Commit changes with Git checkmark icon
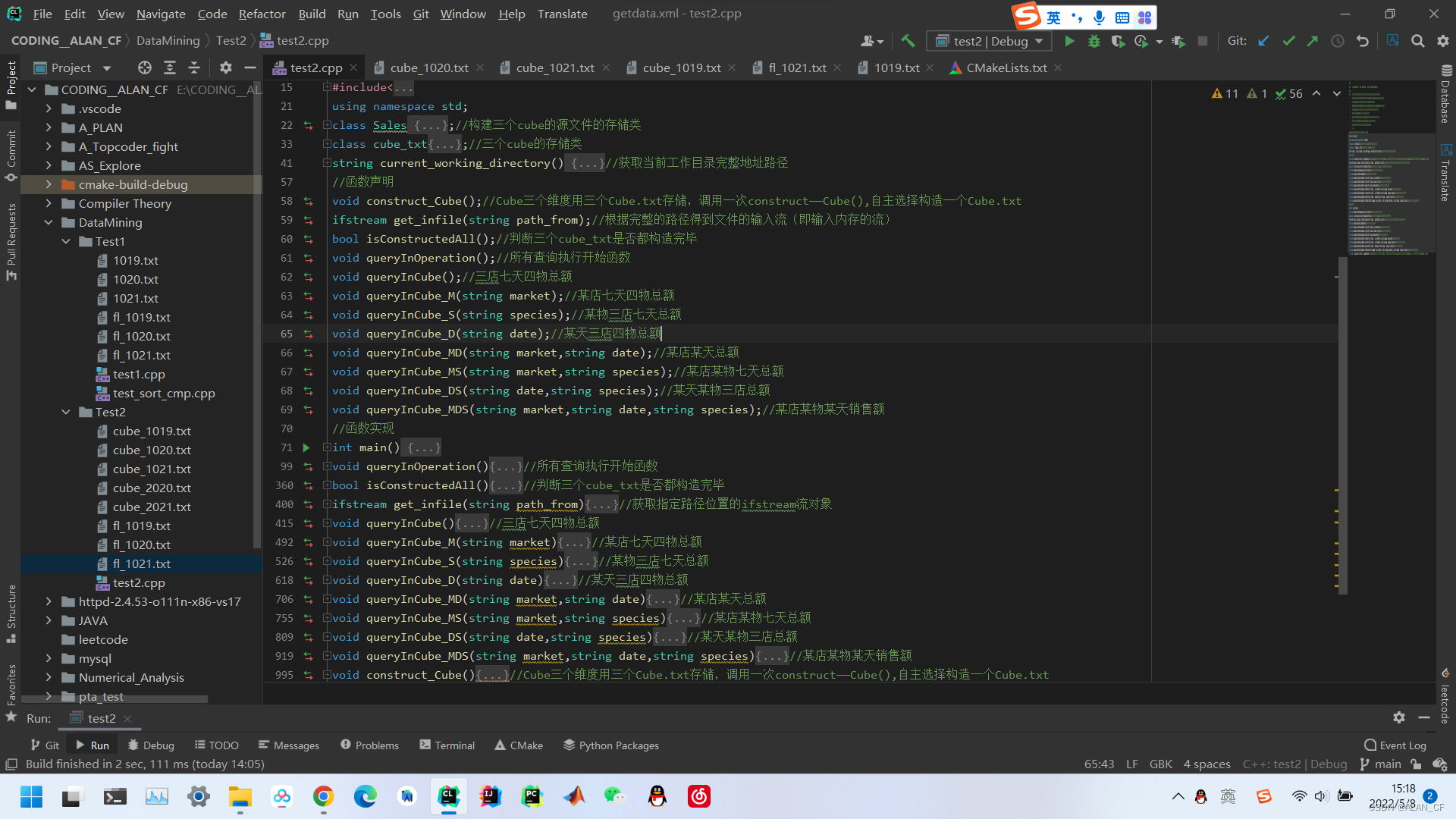This screenshot has width=1456, height=819. click(x=1288, y=41)
